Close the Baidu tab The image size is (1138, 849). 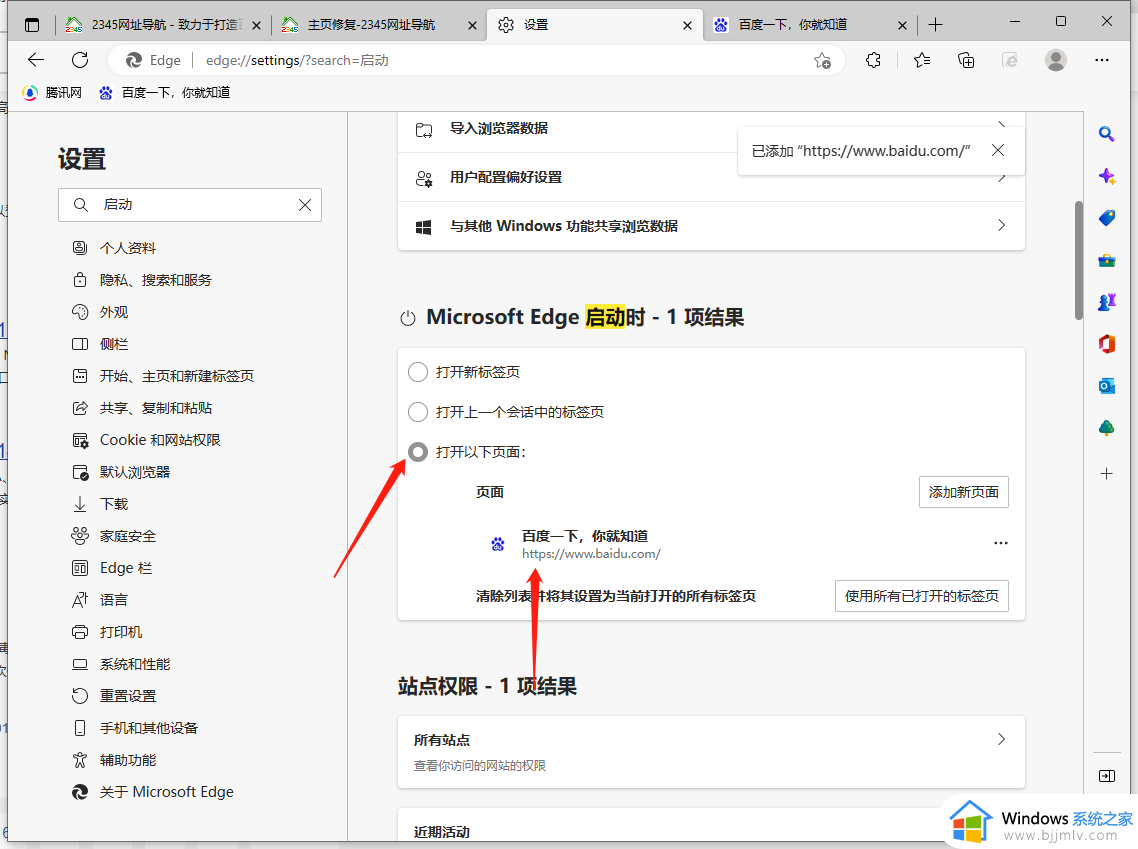pos(902,25)
